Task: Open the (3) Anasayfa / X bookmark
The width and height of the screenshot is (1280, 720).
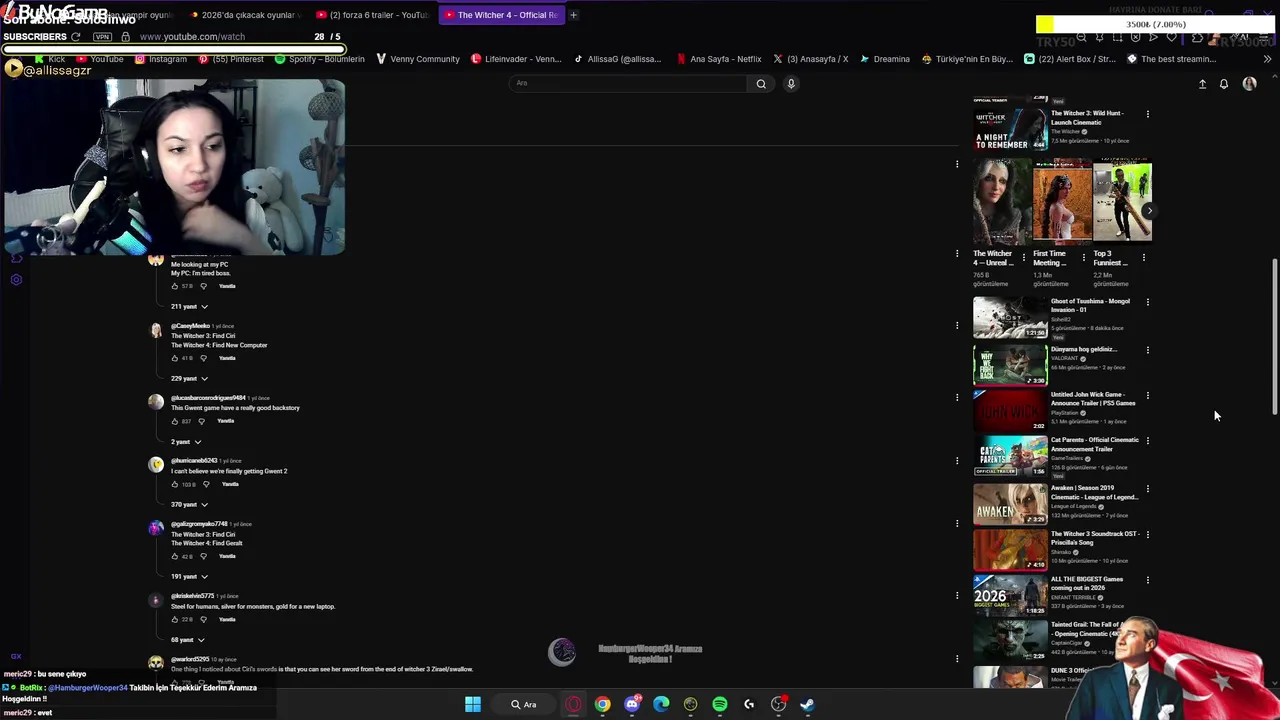Action: [810, 59]
